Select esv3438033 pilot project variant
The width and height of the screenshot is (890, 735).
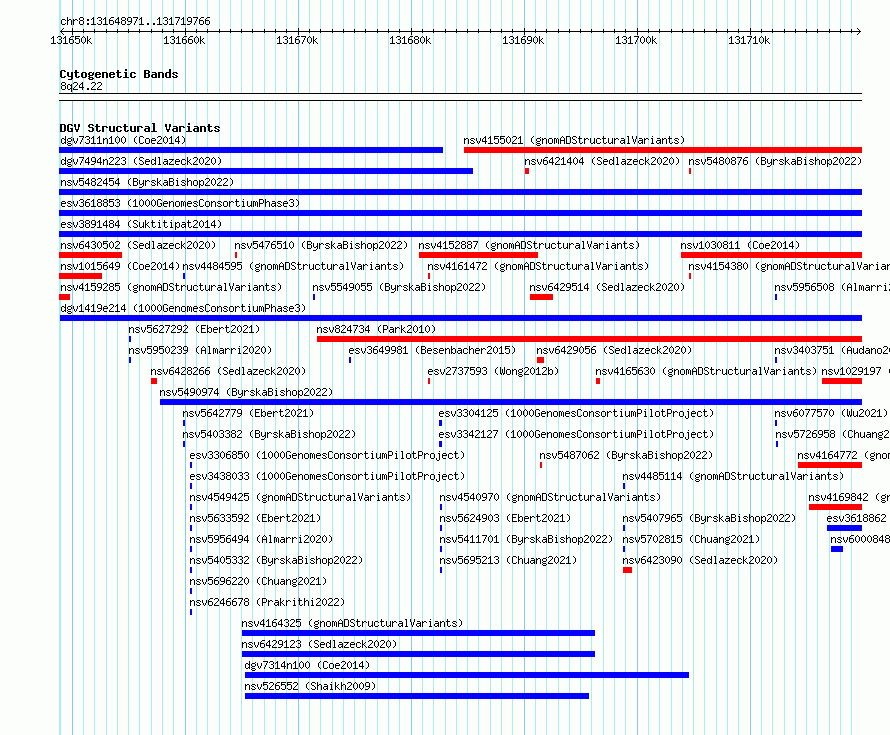click(x=327, y=476)
